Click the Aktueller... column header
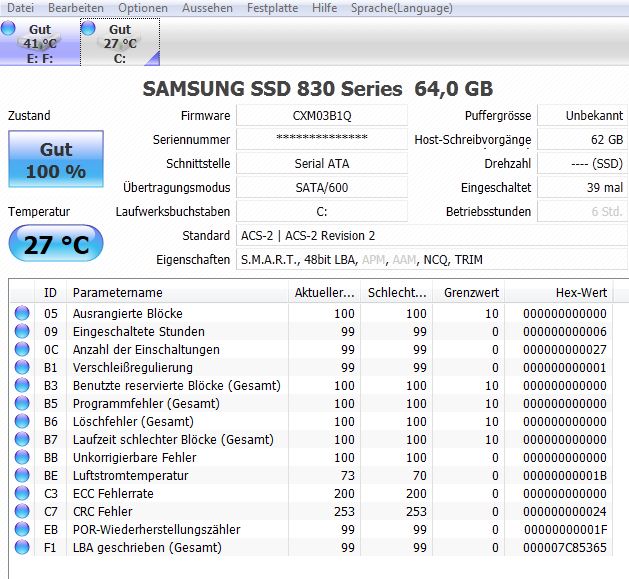 (x=325, y=293)
